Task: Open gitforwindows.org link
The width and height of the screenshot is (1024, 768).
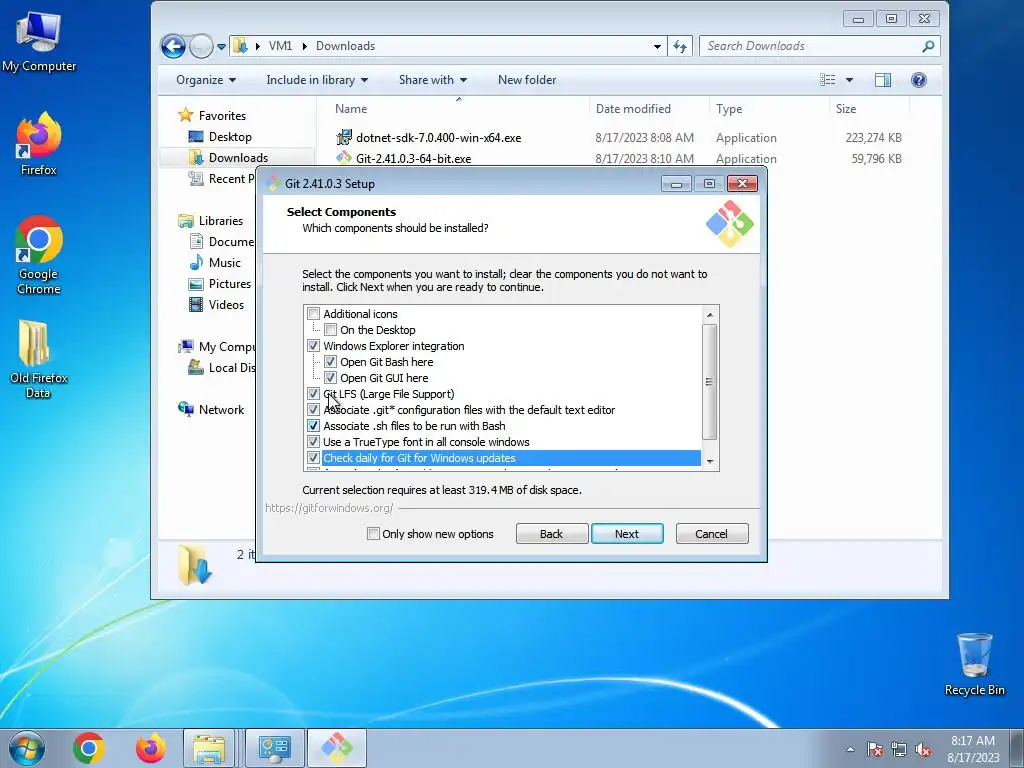Action: [329, 508]
